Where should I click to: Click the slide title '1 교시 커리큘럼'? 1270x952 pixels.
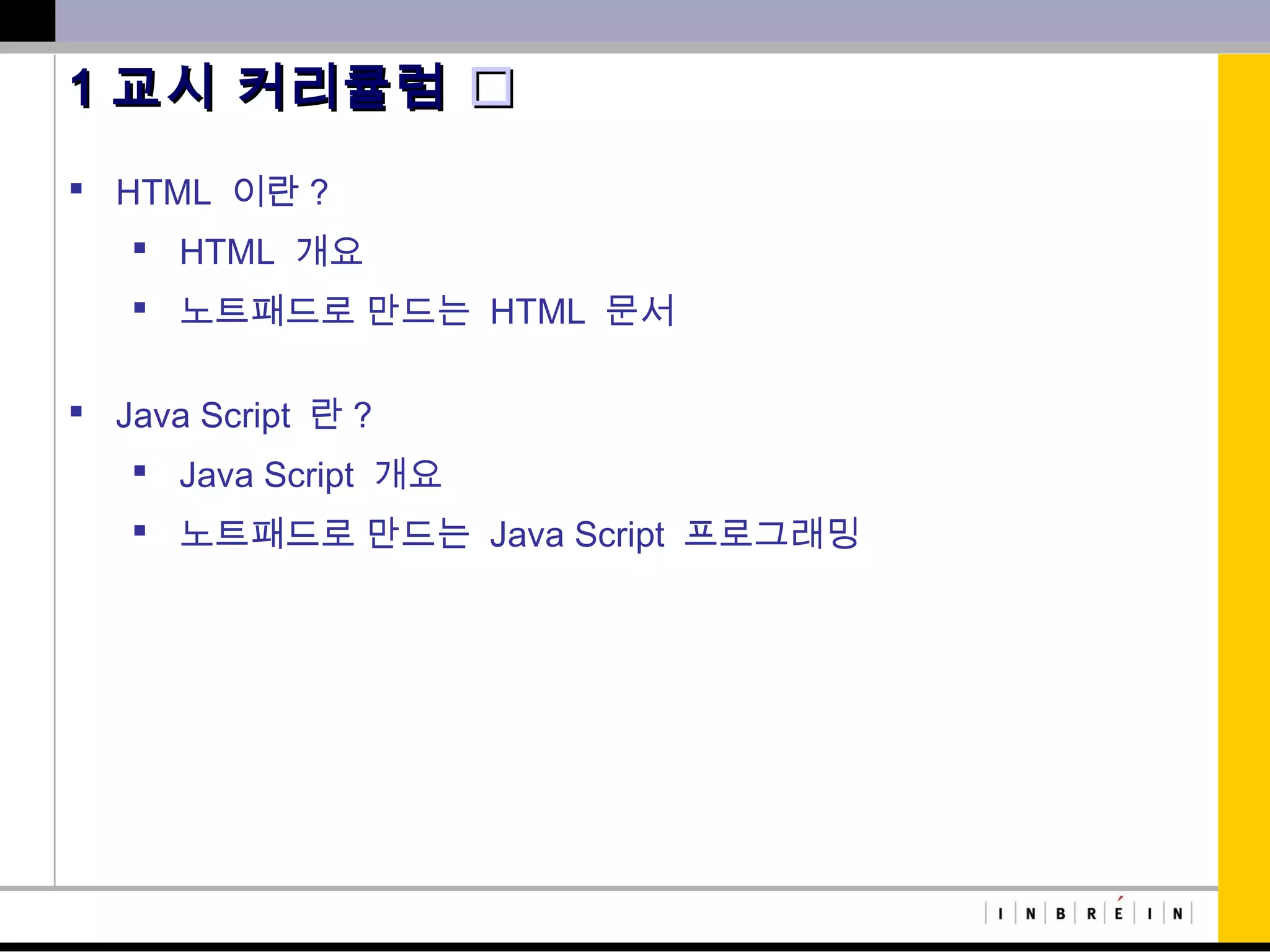point(258,87)
